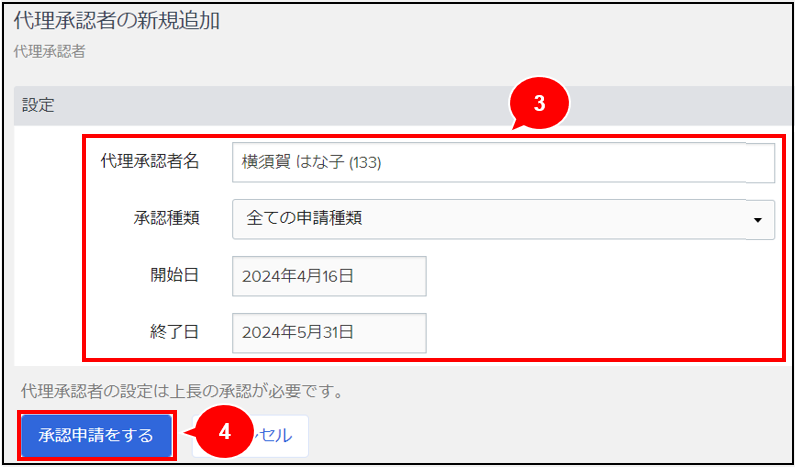
Task: Click the 2024年5月31日 date text
Action: pyautogui.click(x=298, y=333)
